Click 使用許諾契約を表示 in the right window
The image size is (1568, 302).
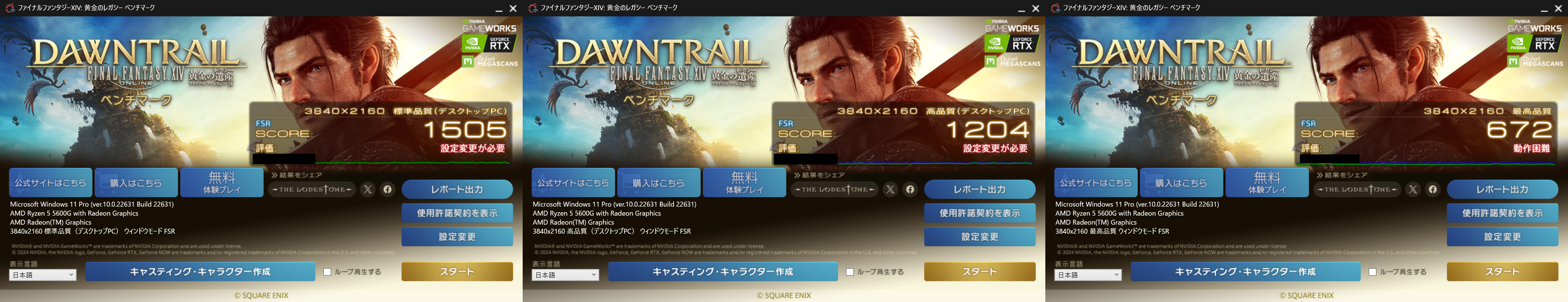pos(1502,213)
